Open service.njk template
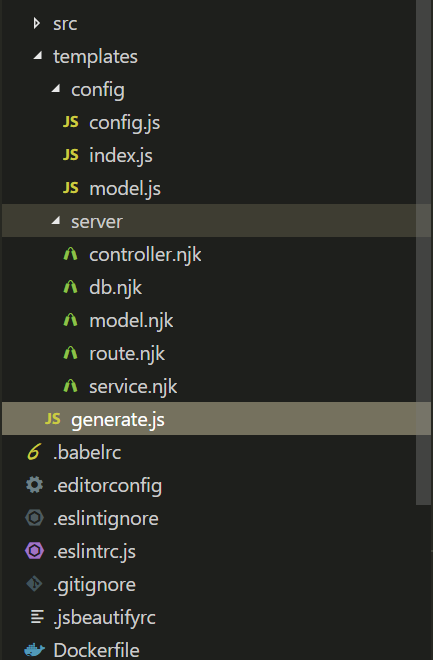Screen dimensions: 433x660 133,387
